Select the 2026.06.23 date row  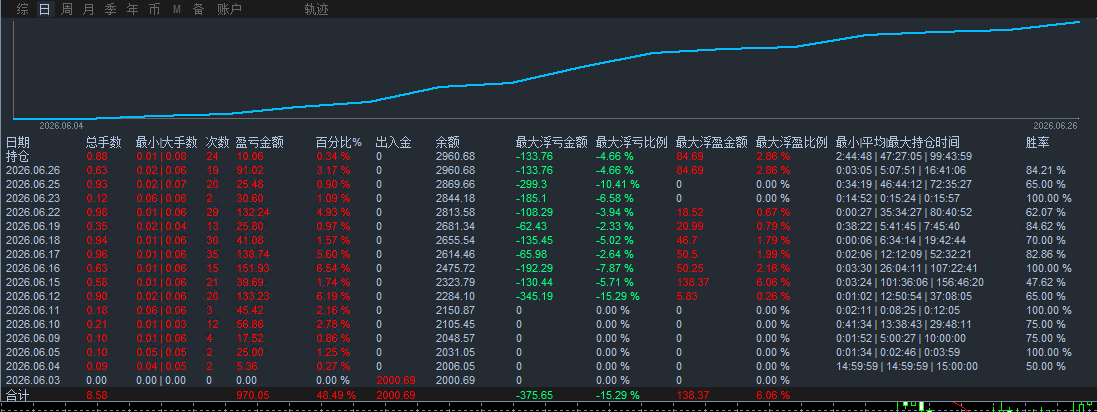coord(33,198)
